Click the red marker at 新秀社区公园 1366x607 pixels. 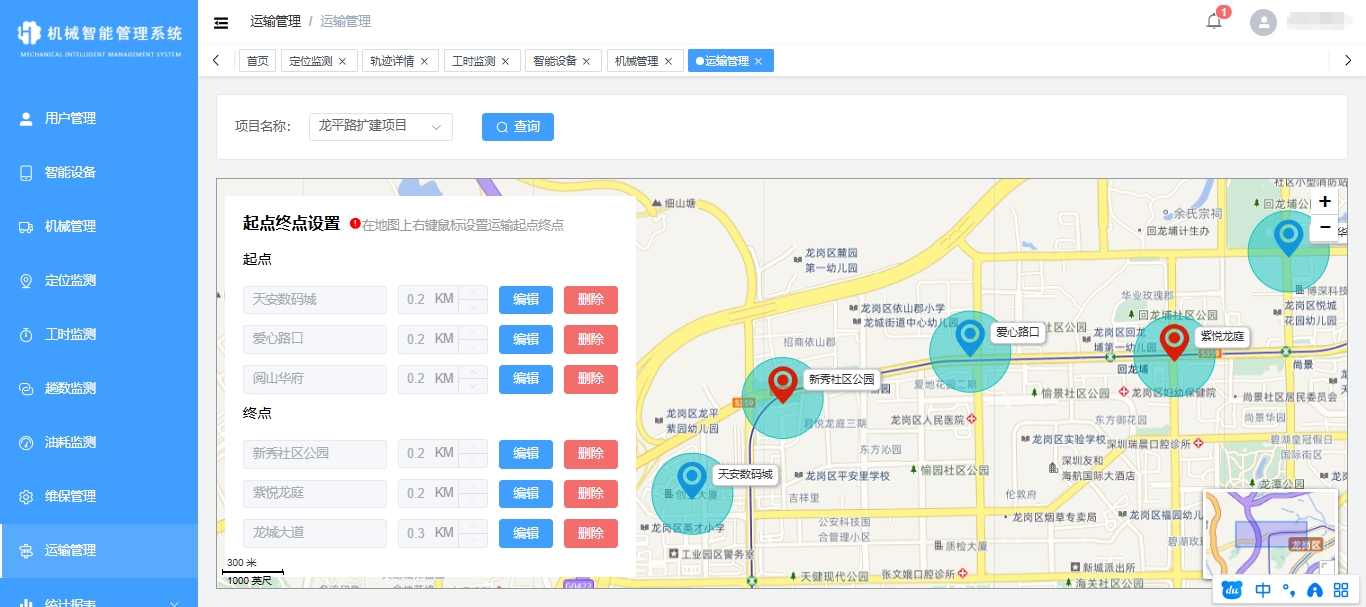click(x=782, y=384)
